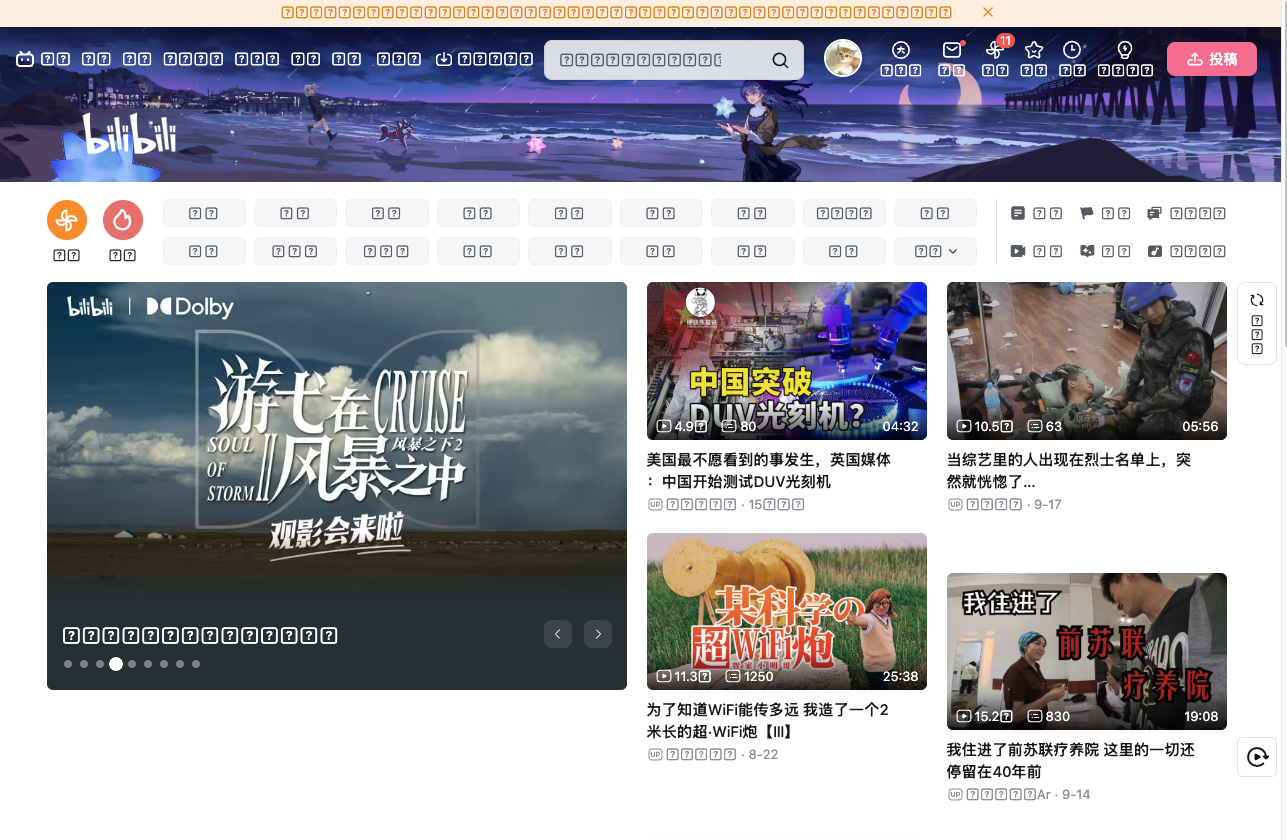
Task: Open dynamics fan icon with 11 badge
Action: click(994, 50)
